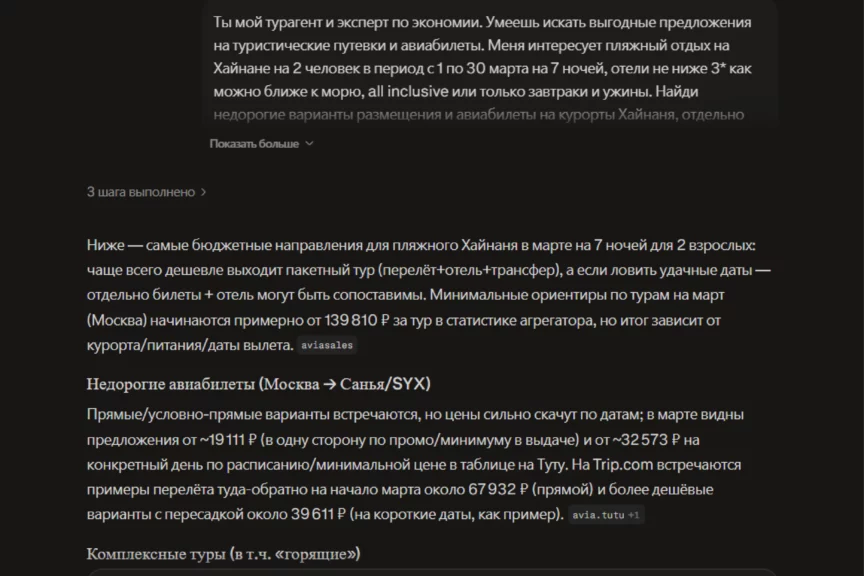The image size is (864, 576).
Task: Expand message with the Показать больше chevron
Action: (x=309, y=144)
